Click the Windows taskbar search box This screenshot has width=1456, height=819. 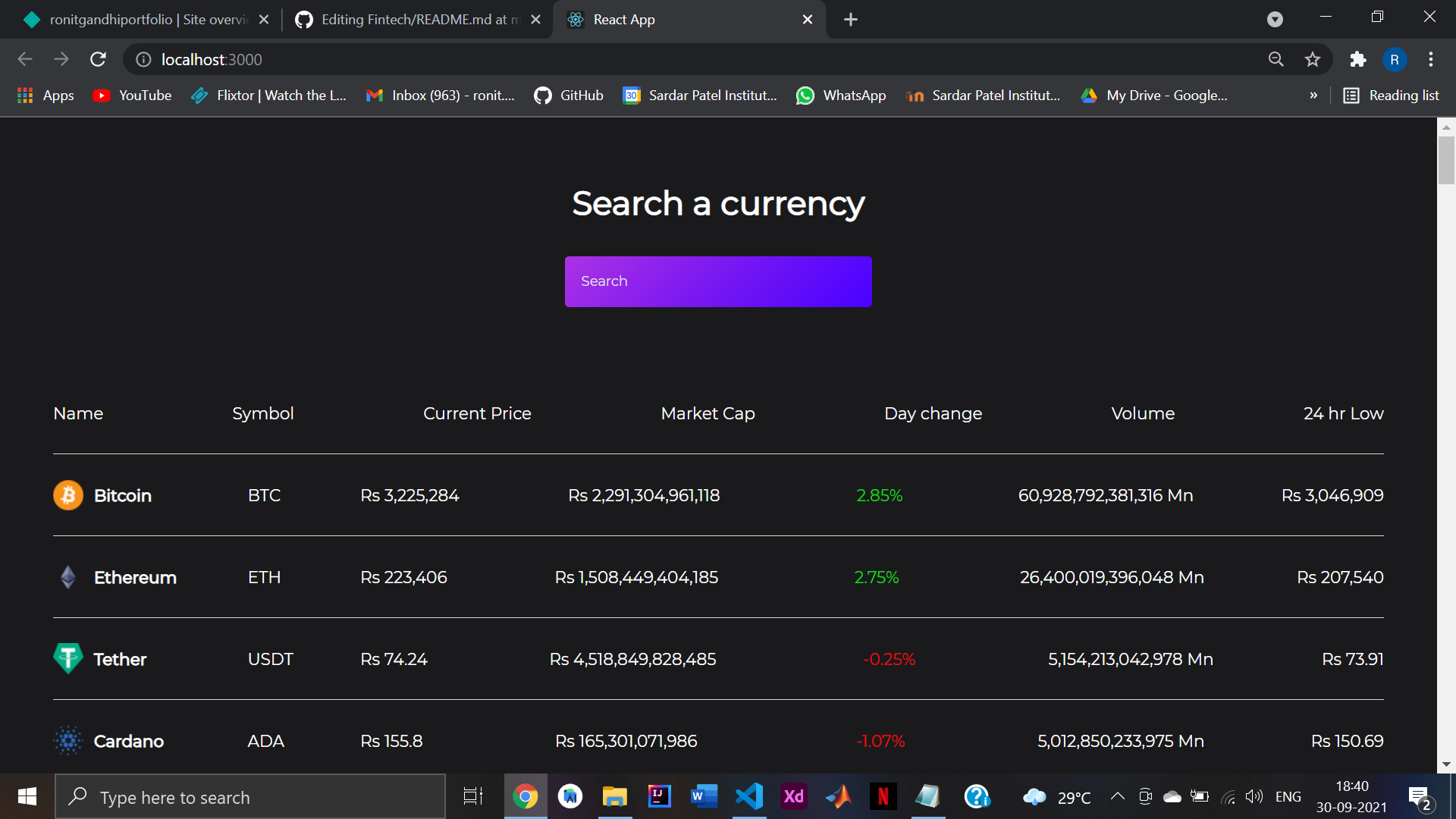250,797
